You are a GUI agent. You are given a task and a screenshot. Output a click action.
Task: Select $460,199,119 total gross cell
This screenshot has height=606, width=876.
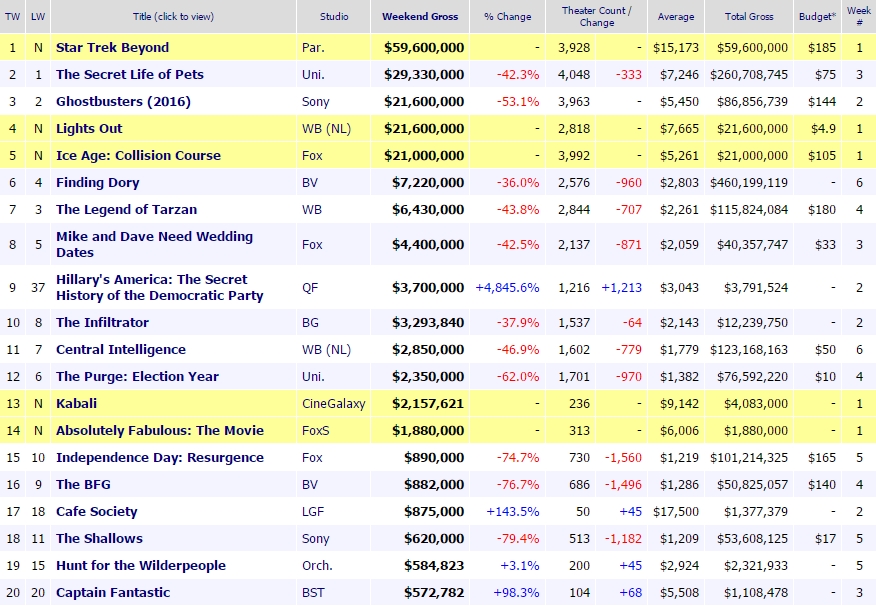pyautogui.click(x=749, y=183)
